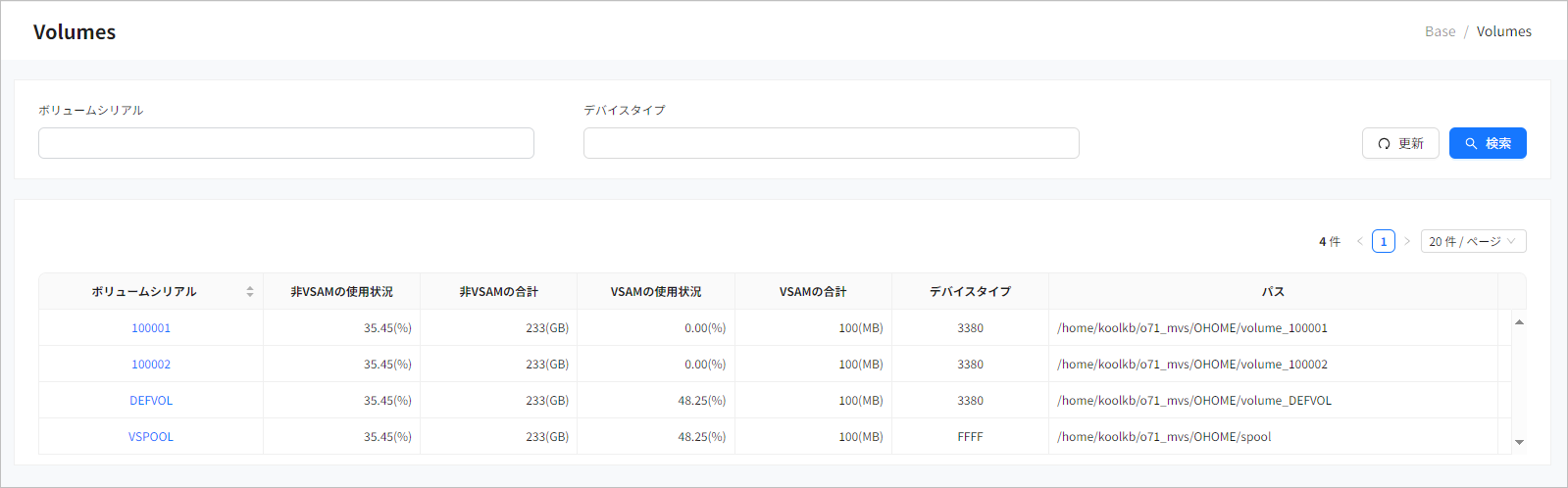Select path /home/koolkb/o71_mvs/OHOME/volume_100001
The height and width of the screenshot is (488, 1568).
click(x=1192, y=328)
